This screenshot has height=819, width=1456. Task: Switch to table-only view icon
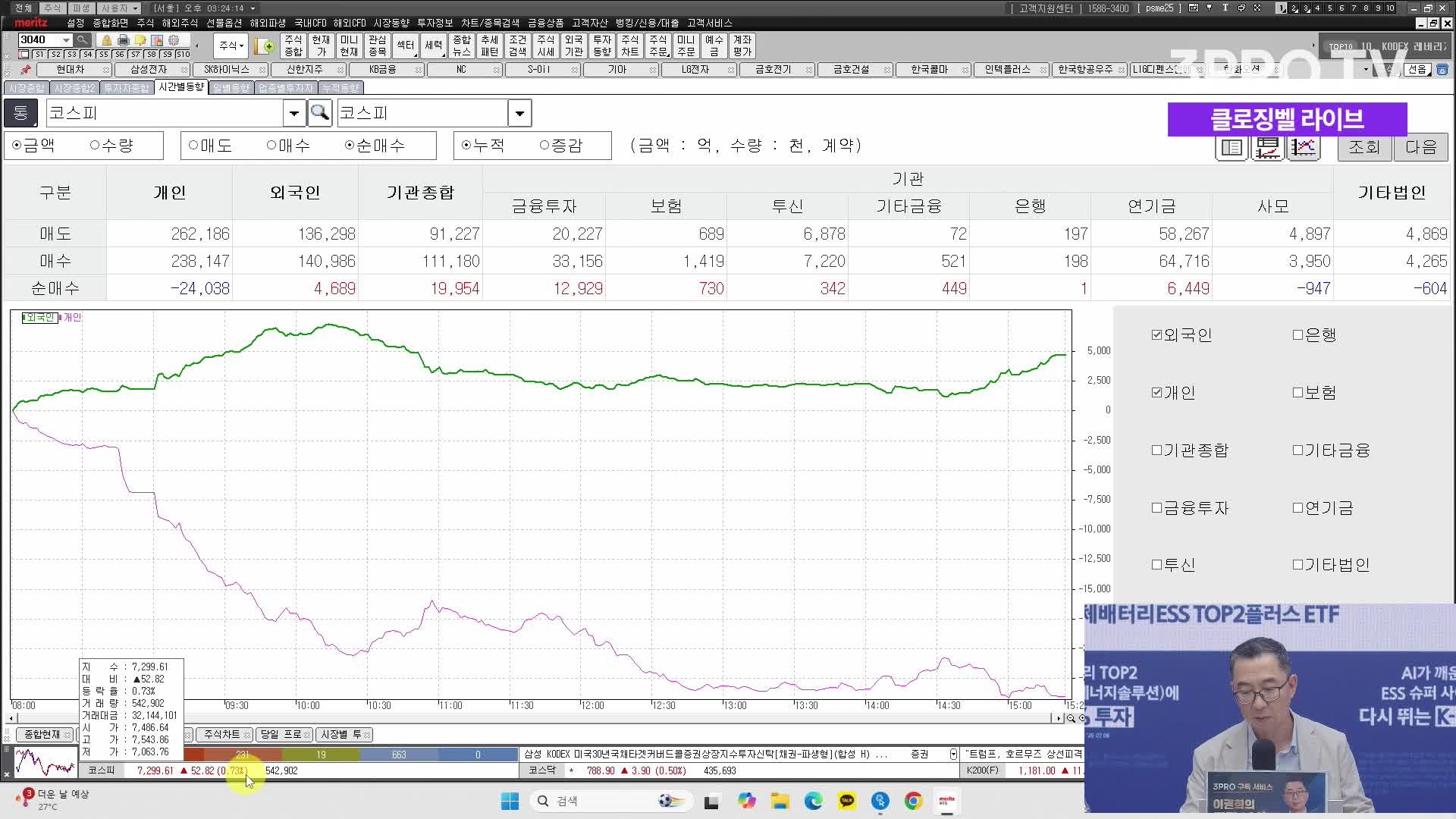(x=1232, y=147)
